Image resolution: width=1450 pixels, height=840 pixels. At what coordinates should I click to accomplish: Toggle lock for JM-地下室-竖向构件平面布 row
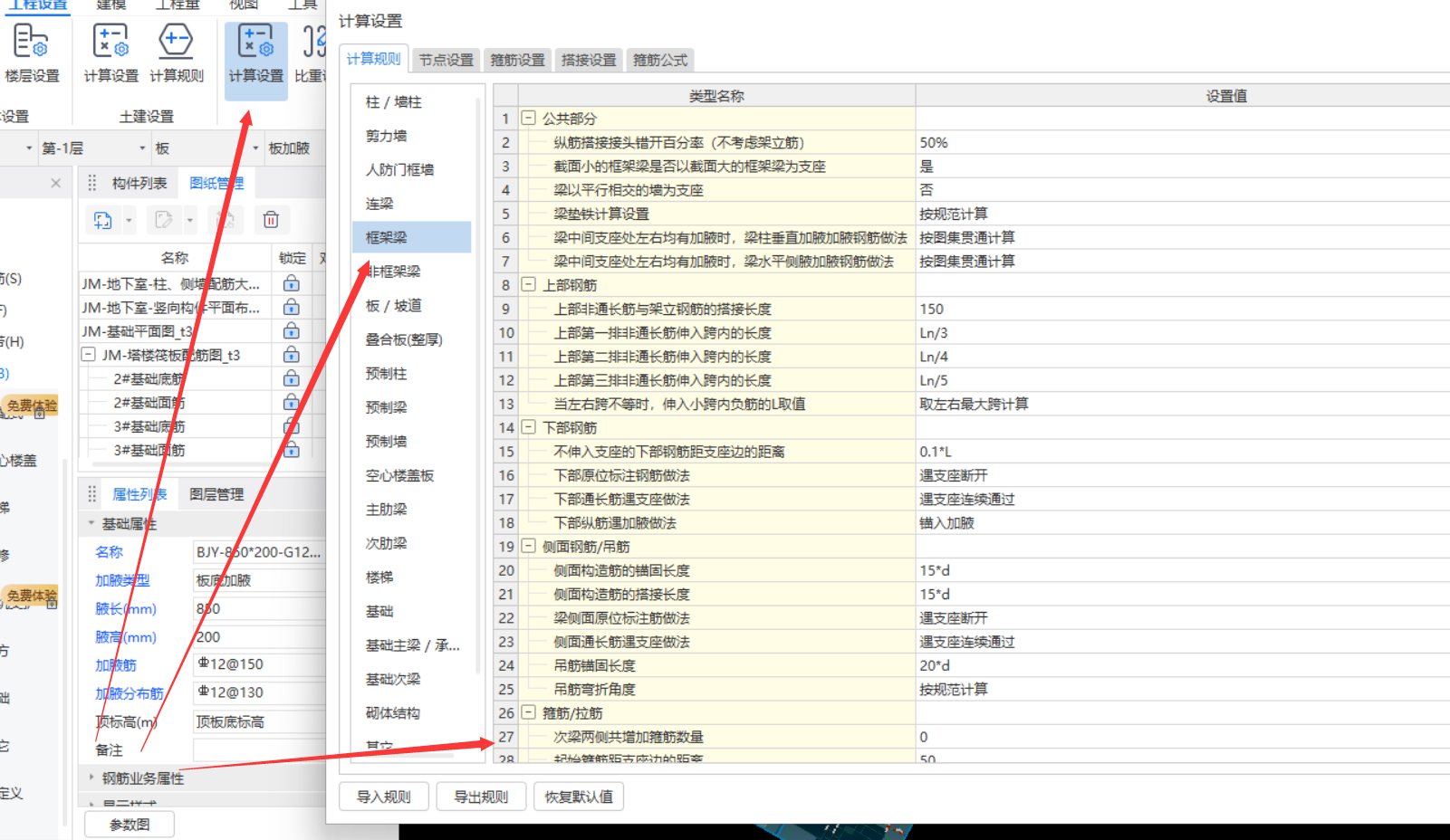click(x=292, y=307)
